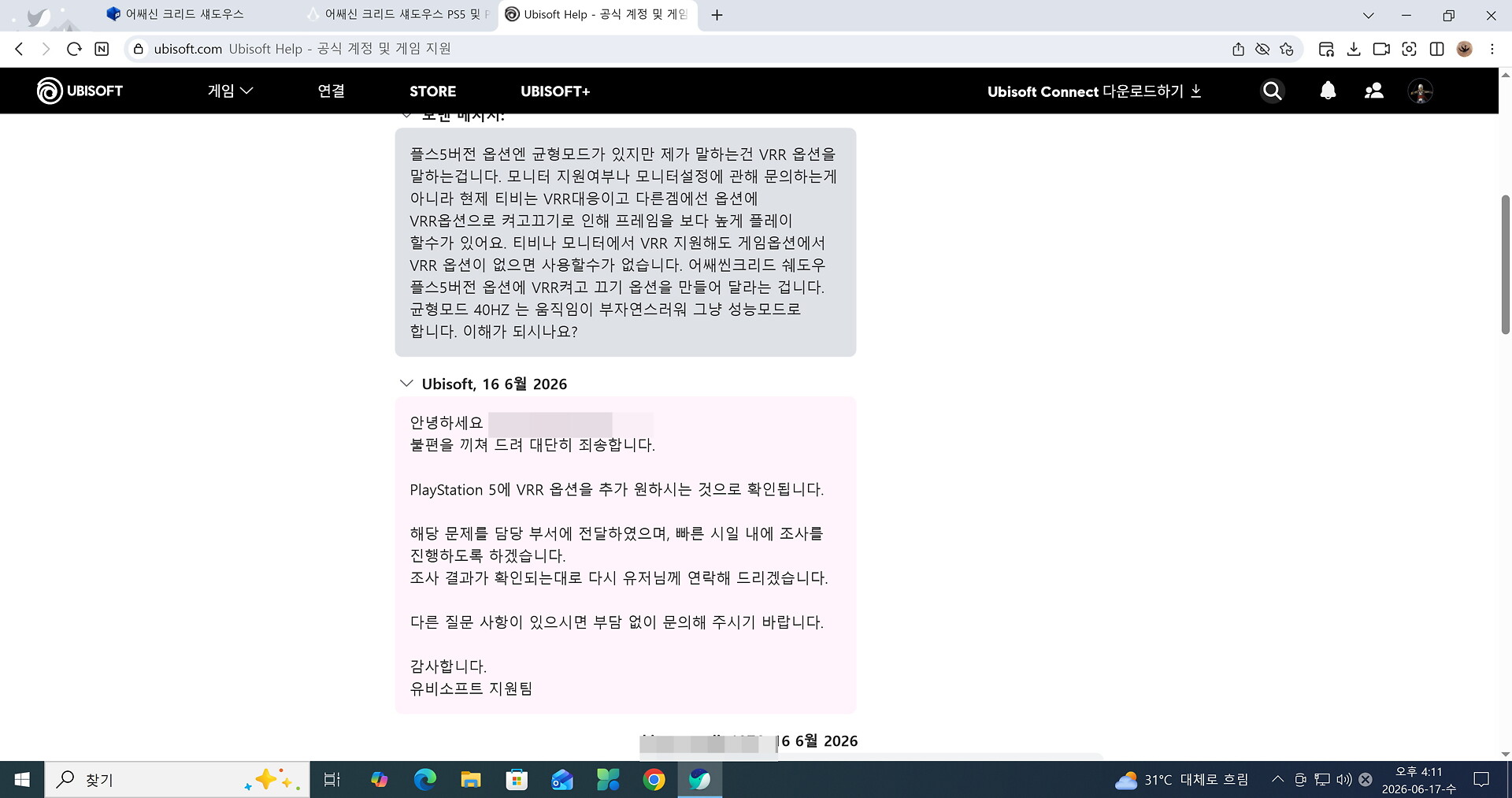This screenshot has height=798, width=1512.
Task: Expand the tab list chevron
Action: pyautogui.click(x=1369, y=15)
